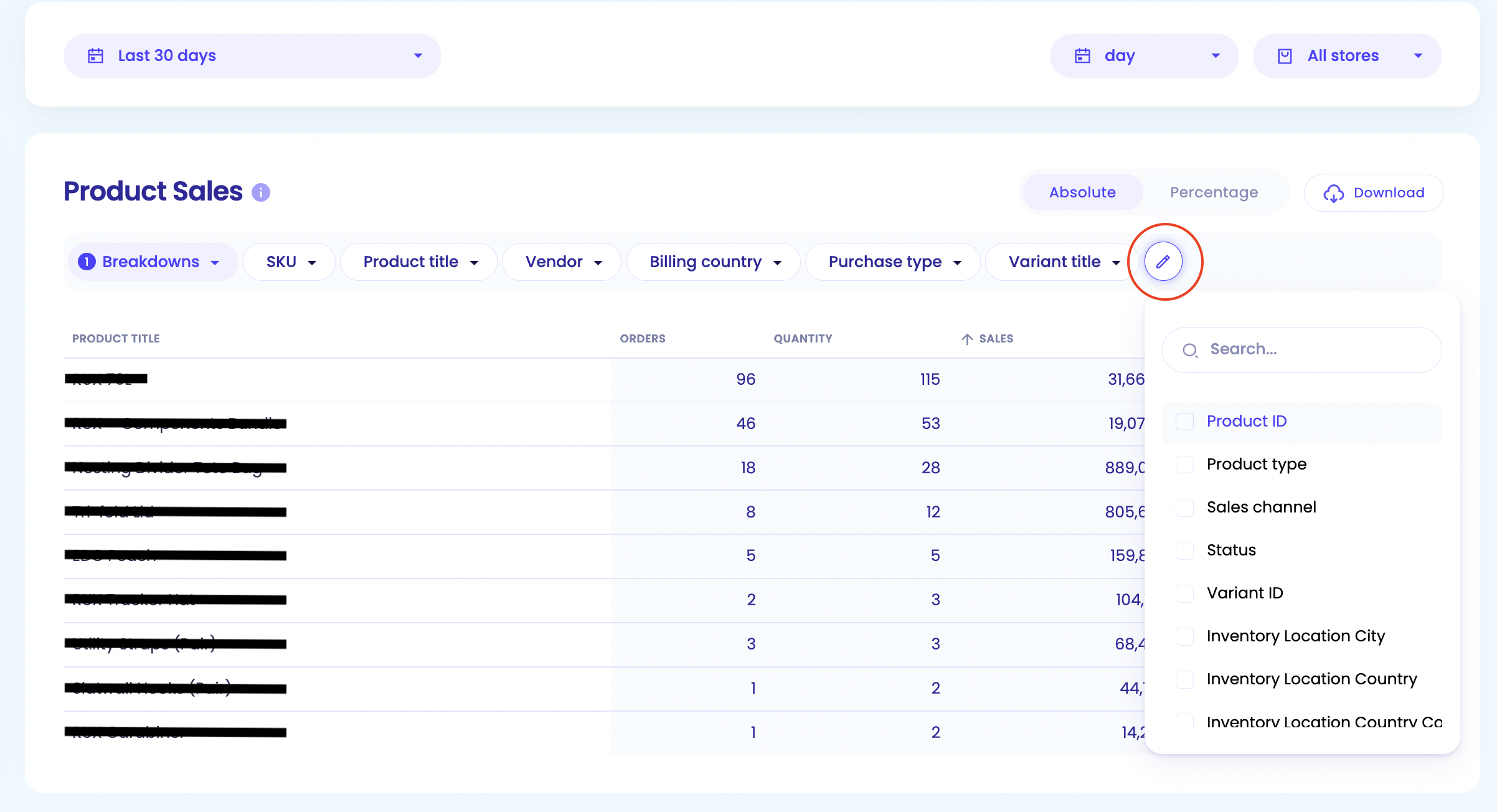
Task: Click the pencil edit breakdowns icon
Action: coord(1163,262)
